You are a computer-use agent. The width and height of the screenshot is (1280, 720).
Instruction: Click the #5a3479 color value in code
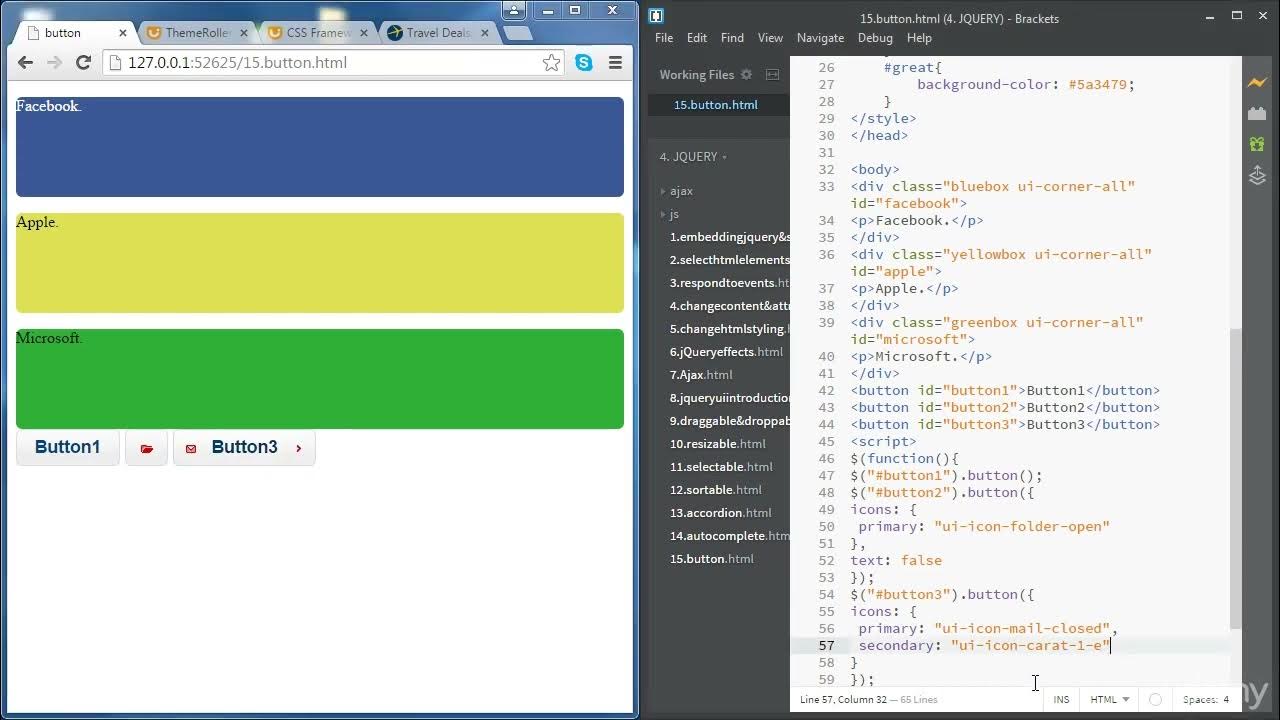[1098, 85]
